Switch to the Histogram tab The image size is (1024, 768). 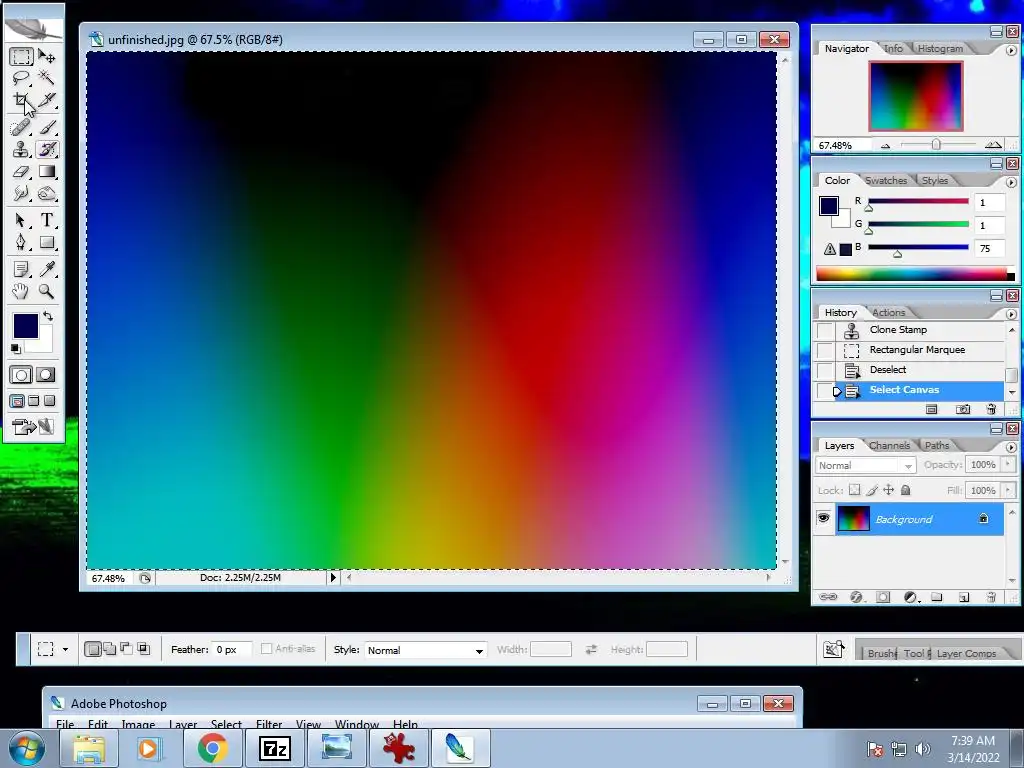(x=940, y=48)
